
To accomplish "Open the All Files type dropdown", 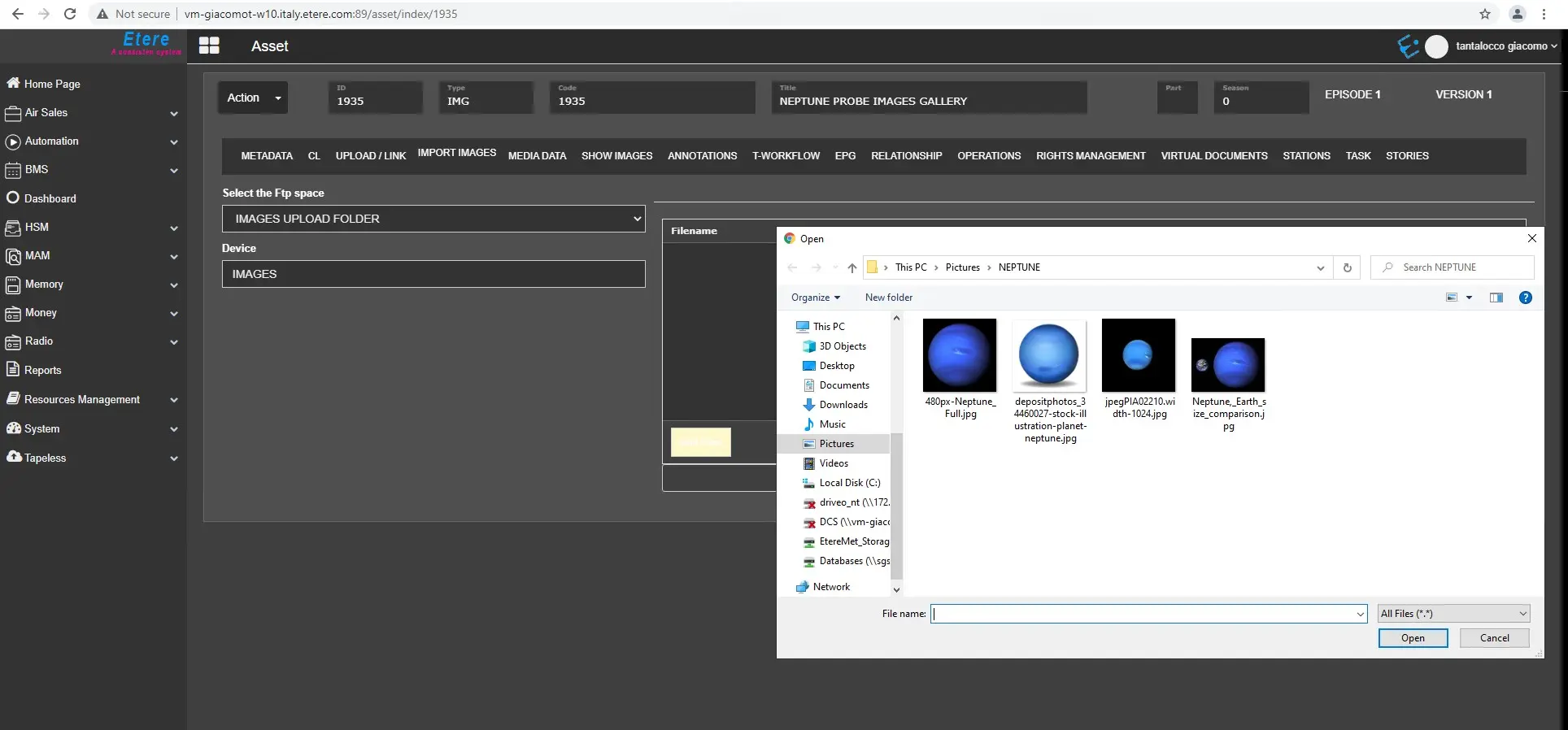I will click(1453, 614).
